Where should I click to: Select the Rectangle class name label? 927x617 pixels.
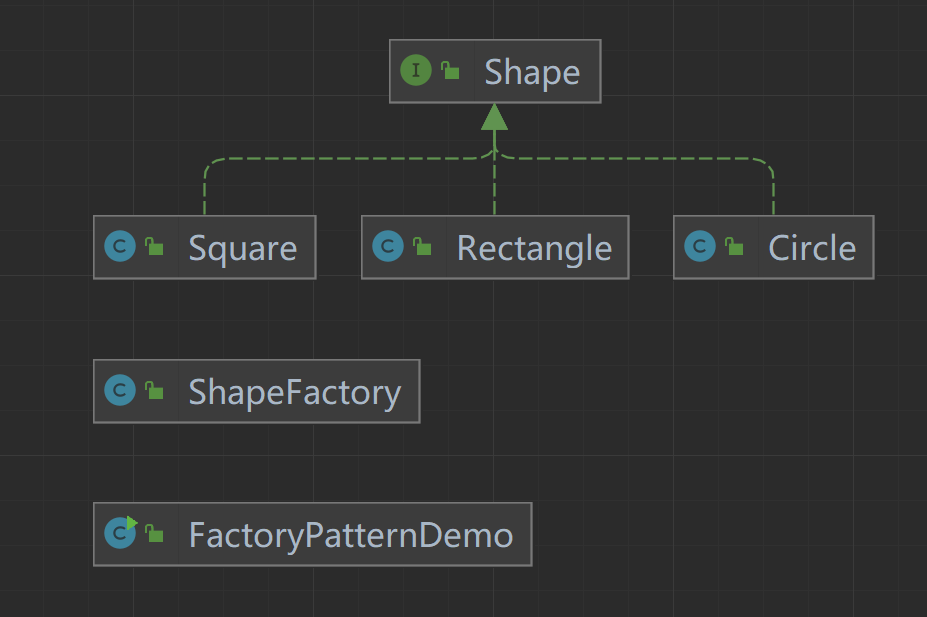coord(534,248)
